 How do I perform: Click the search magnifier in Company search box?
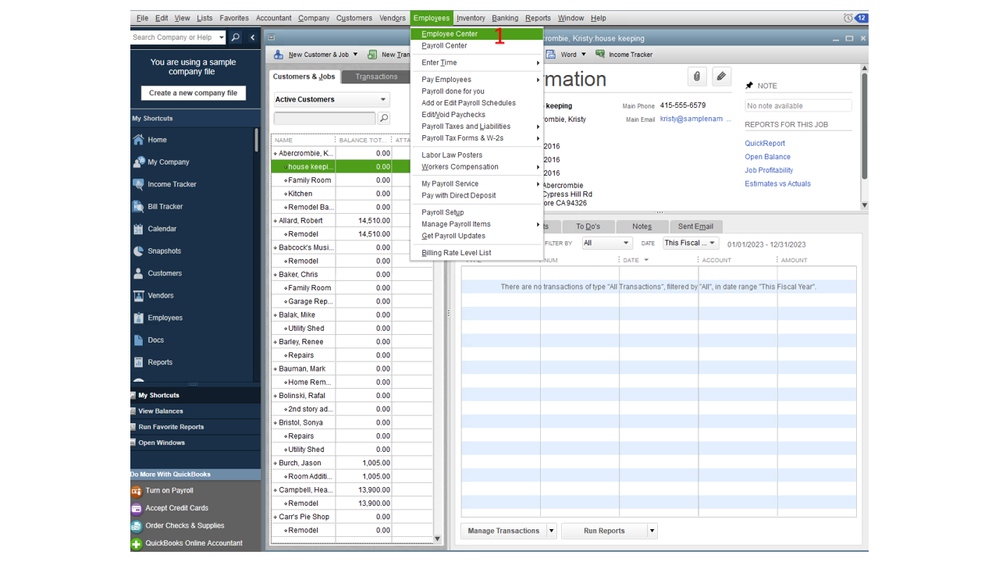(x=235, y=38)
